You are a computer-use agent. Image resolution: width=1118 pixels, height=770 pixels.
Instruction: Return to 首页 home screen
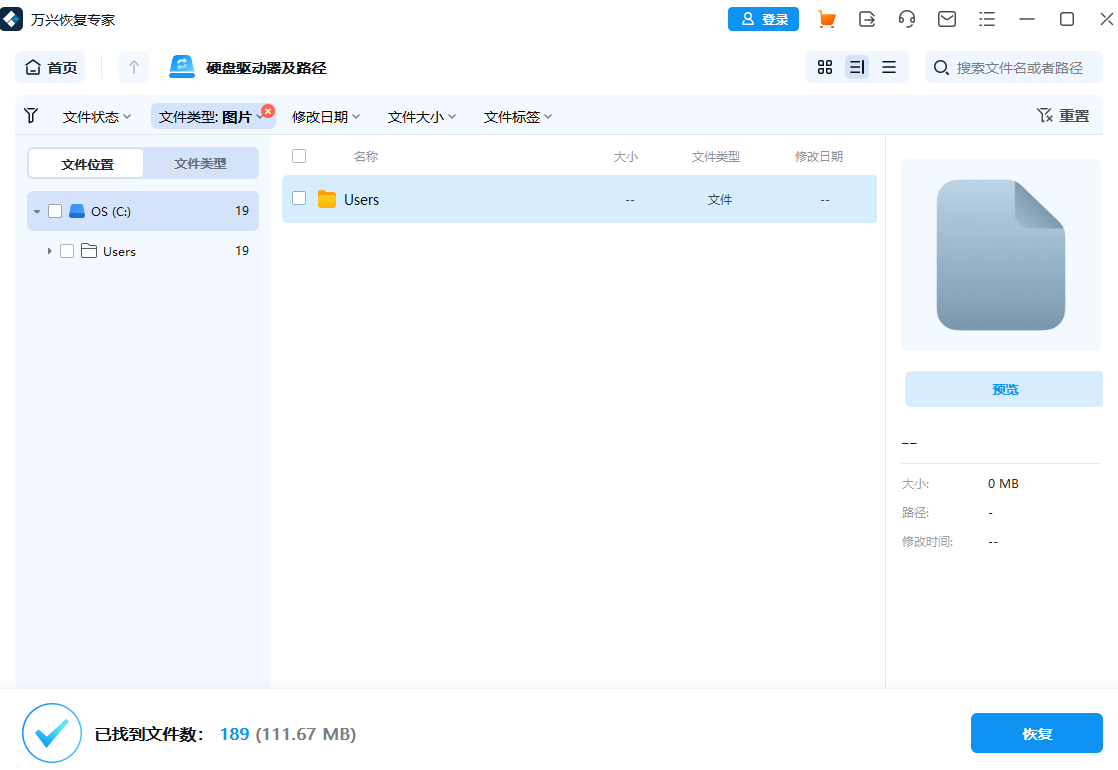tap(50, 67)
